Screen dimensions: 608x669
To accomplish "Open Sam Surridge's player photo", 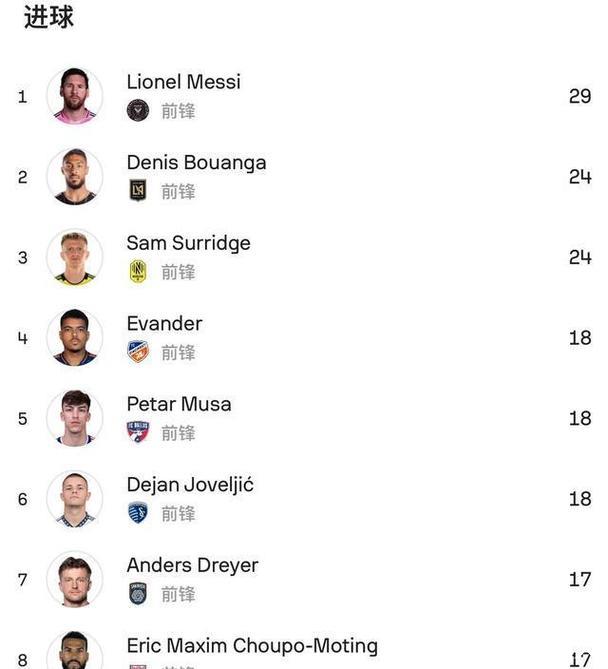I will (75, 257).
